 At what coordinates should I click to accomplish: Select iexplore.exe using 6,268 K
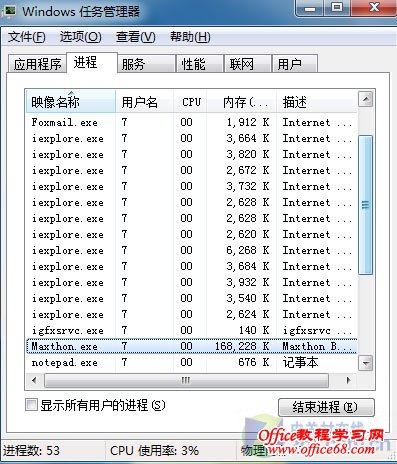click(x=191, y=250)
